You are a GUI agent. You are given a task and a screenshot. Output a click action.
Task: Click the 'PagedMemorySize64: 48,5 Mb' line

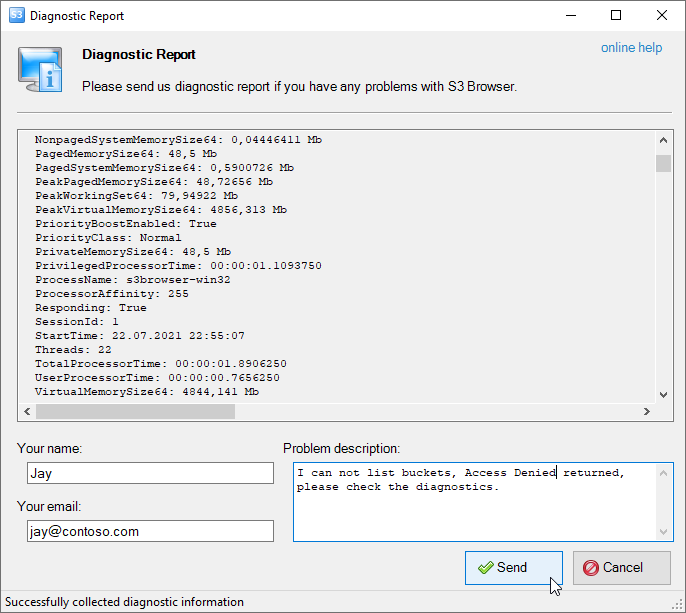pos(126,154)
